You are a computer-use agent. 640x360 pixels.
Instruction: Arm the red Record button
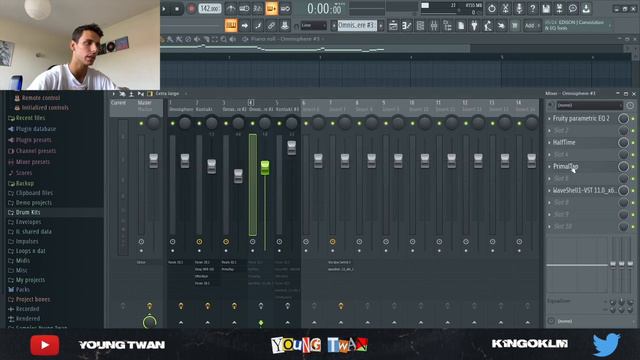coord(191,8)
